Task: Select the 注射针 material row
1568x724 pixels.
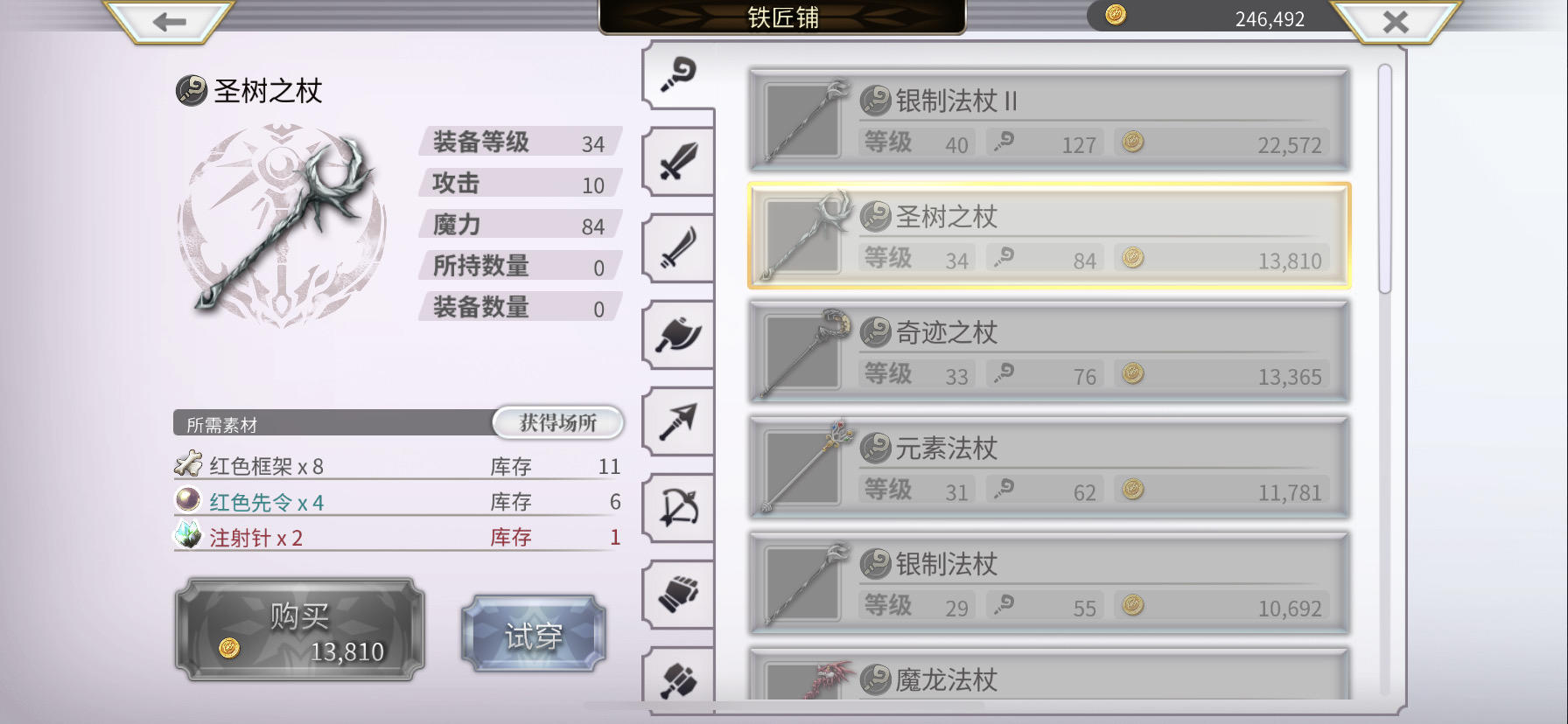Action: point(398,537)
